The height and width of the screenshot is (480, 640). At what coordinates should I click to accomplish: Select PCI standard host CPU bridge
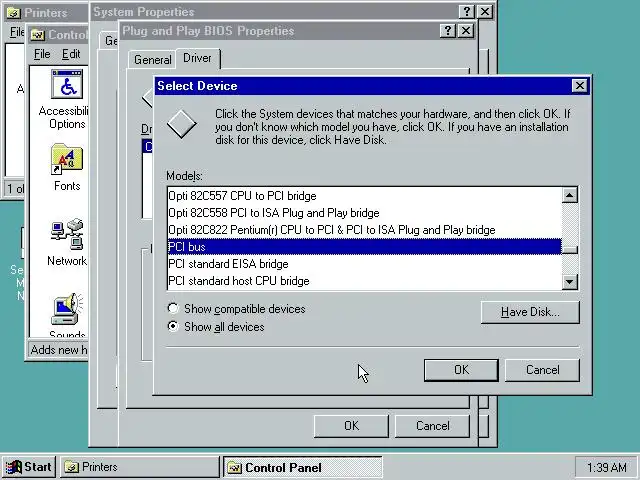click(364, 281)
